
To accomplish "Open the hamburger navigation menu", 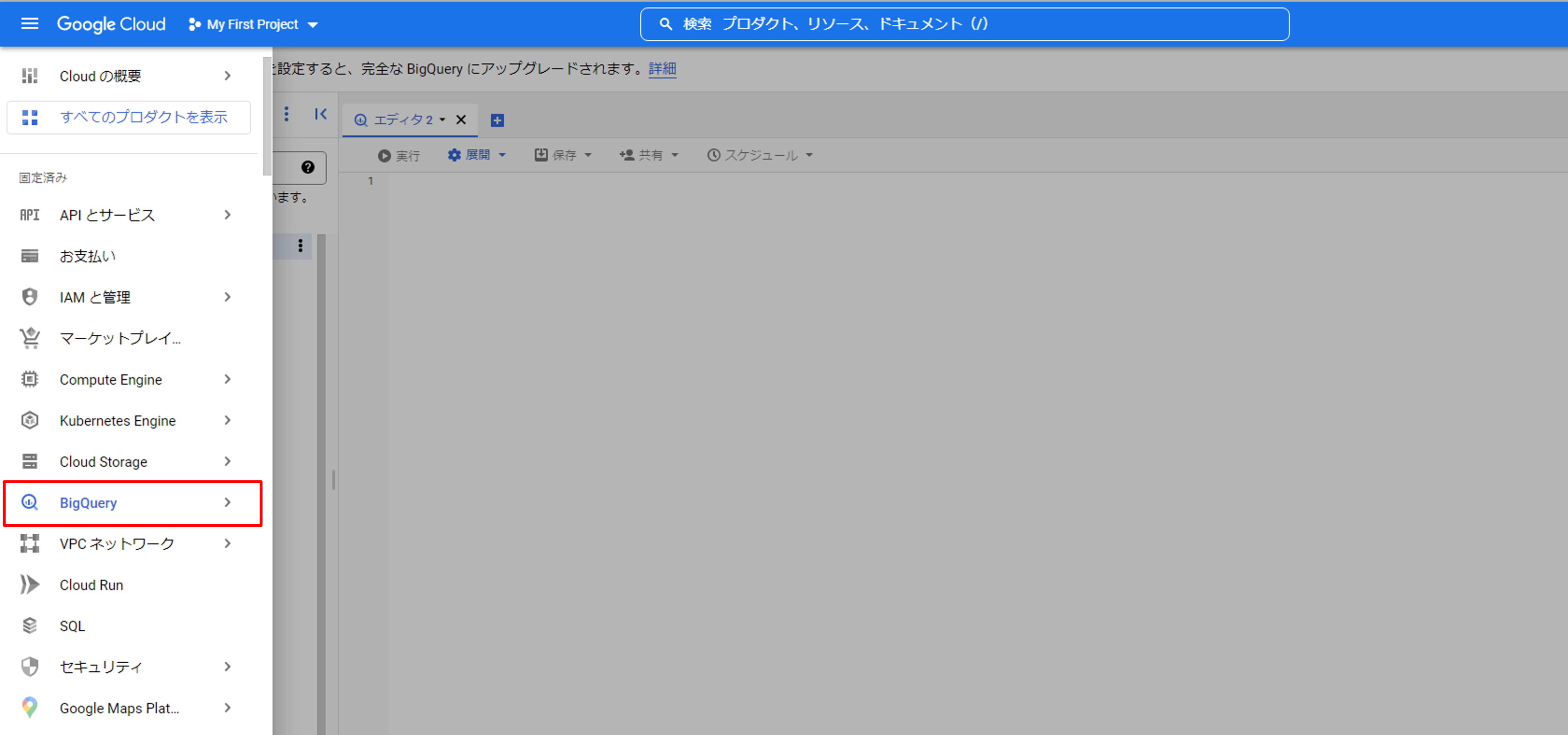I will coord(29,24).
